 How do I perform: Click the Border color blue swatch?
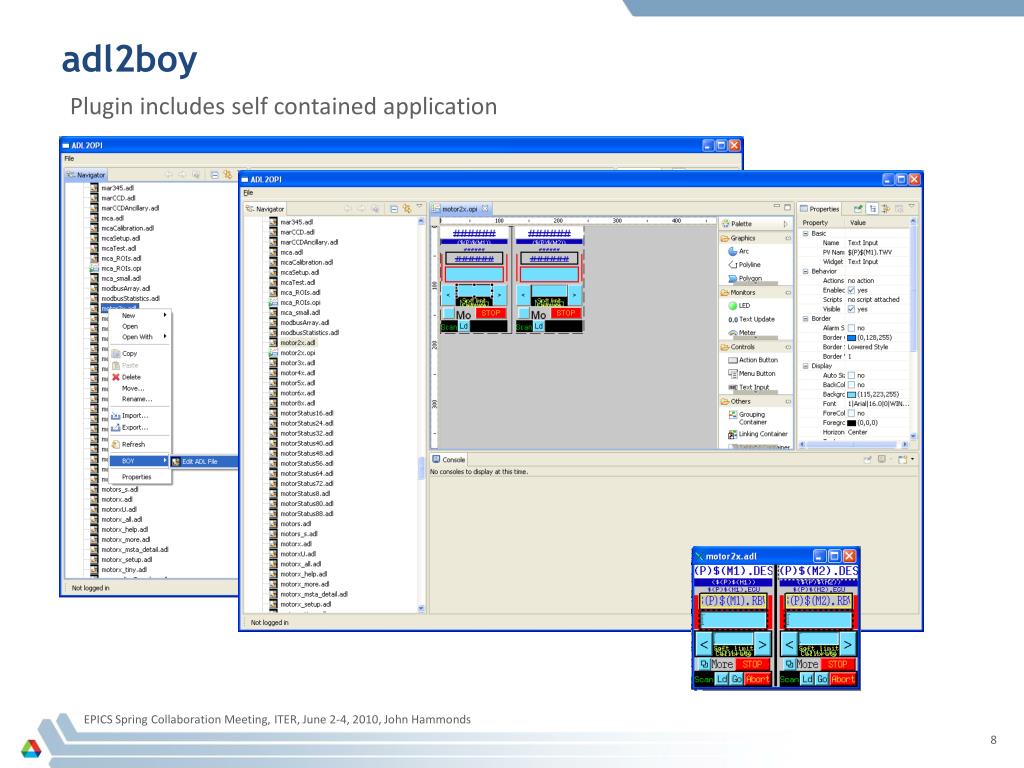852,338
